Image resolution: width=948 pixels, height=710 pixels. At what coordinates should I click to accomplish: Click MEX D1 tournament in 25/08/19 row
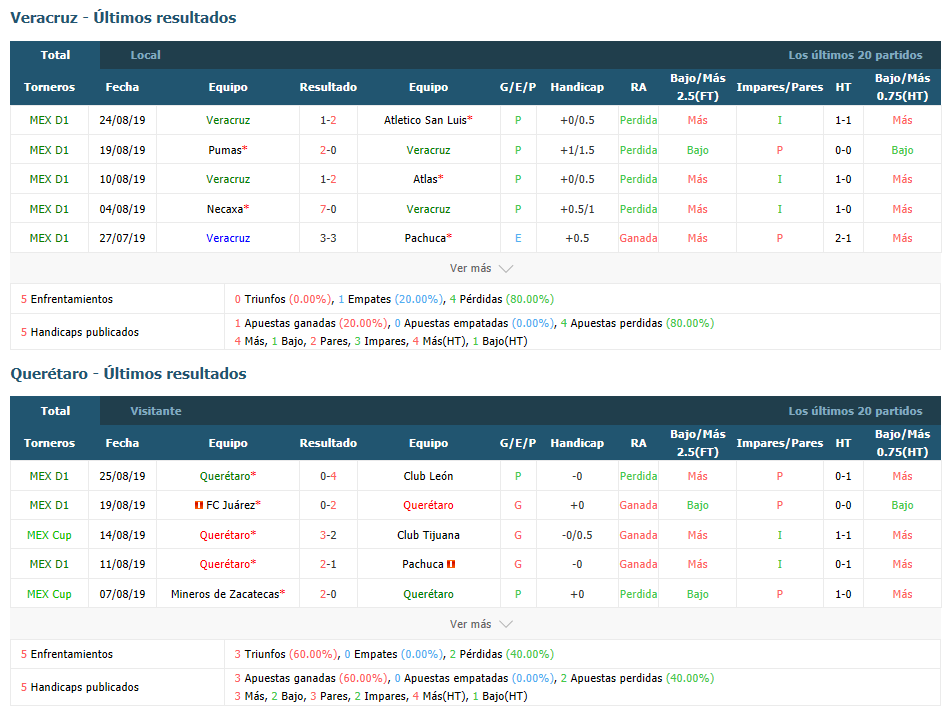(49, 477)
